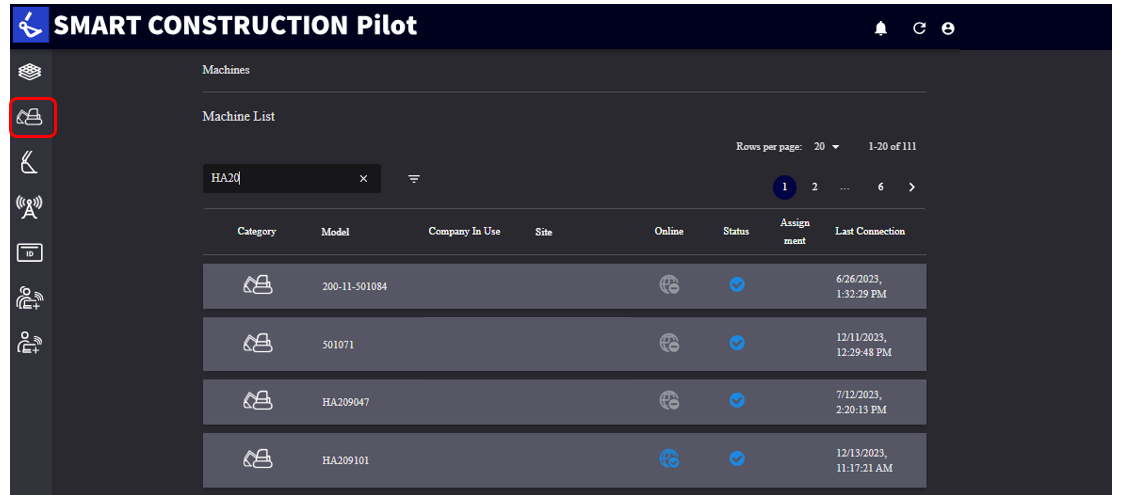Open the filter options icon

414,178
